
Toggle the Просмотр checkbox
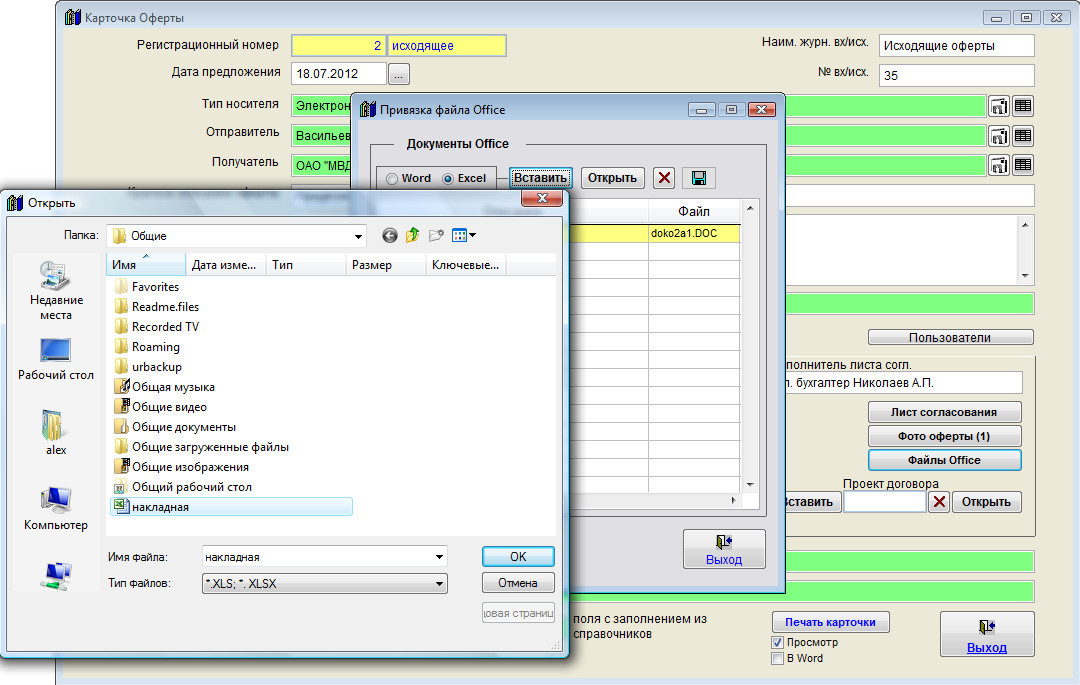pos(778,642)
